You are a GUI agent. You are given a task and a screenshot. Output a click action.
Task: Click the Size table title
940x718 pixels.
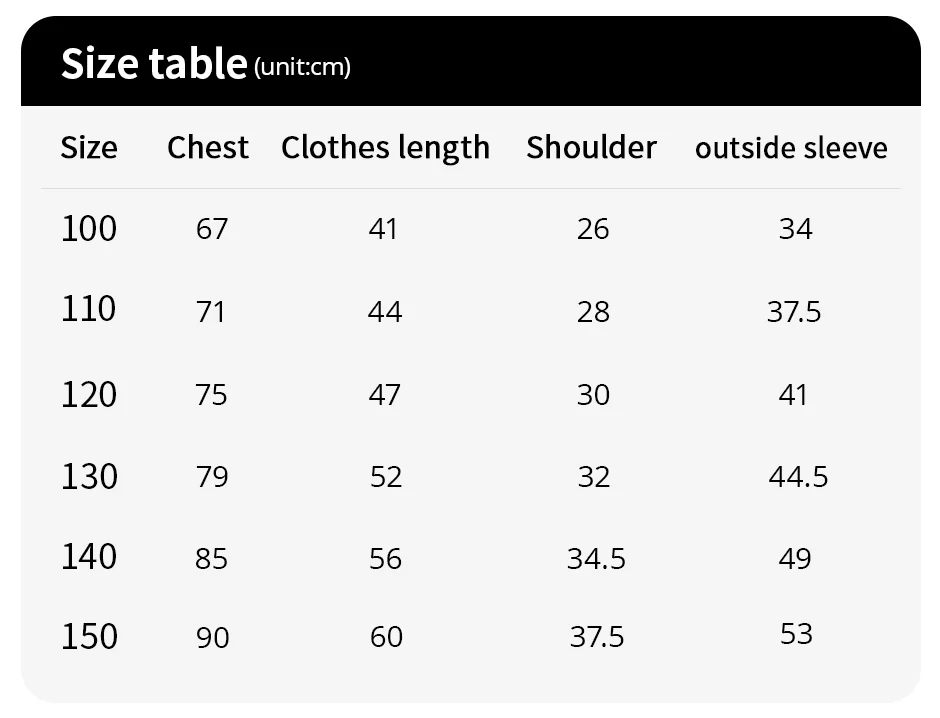pyautogui.click(x=153, y=63)
